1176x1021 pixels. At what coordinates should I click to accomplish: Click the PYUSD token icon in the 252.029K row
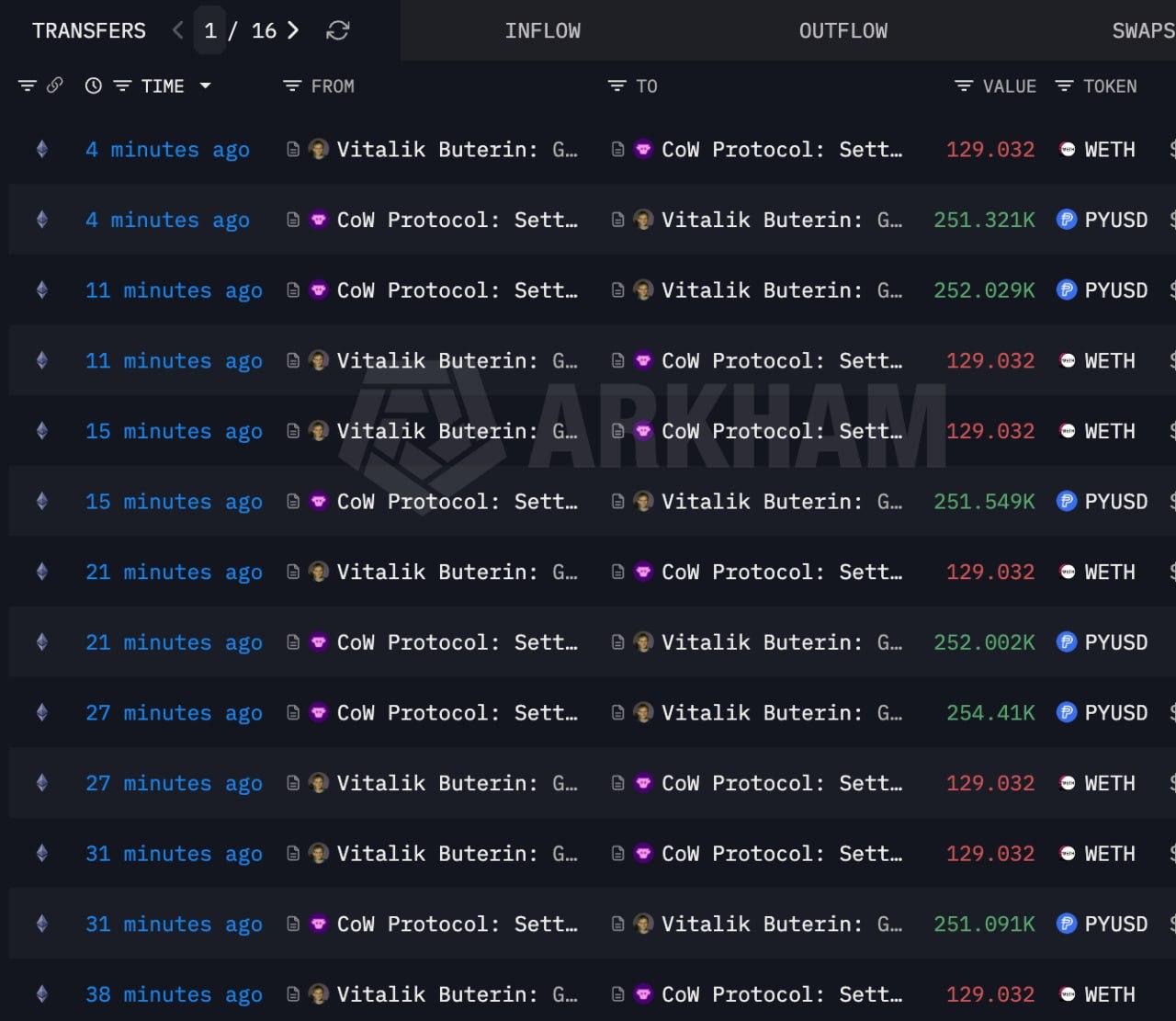[x=1067, y=290]
